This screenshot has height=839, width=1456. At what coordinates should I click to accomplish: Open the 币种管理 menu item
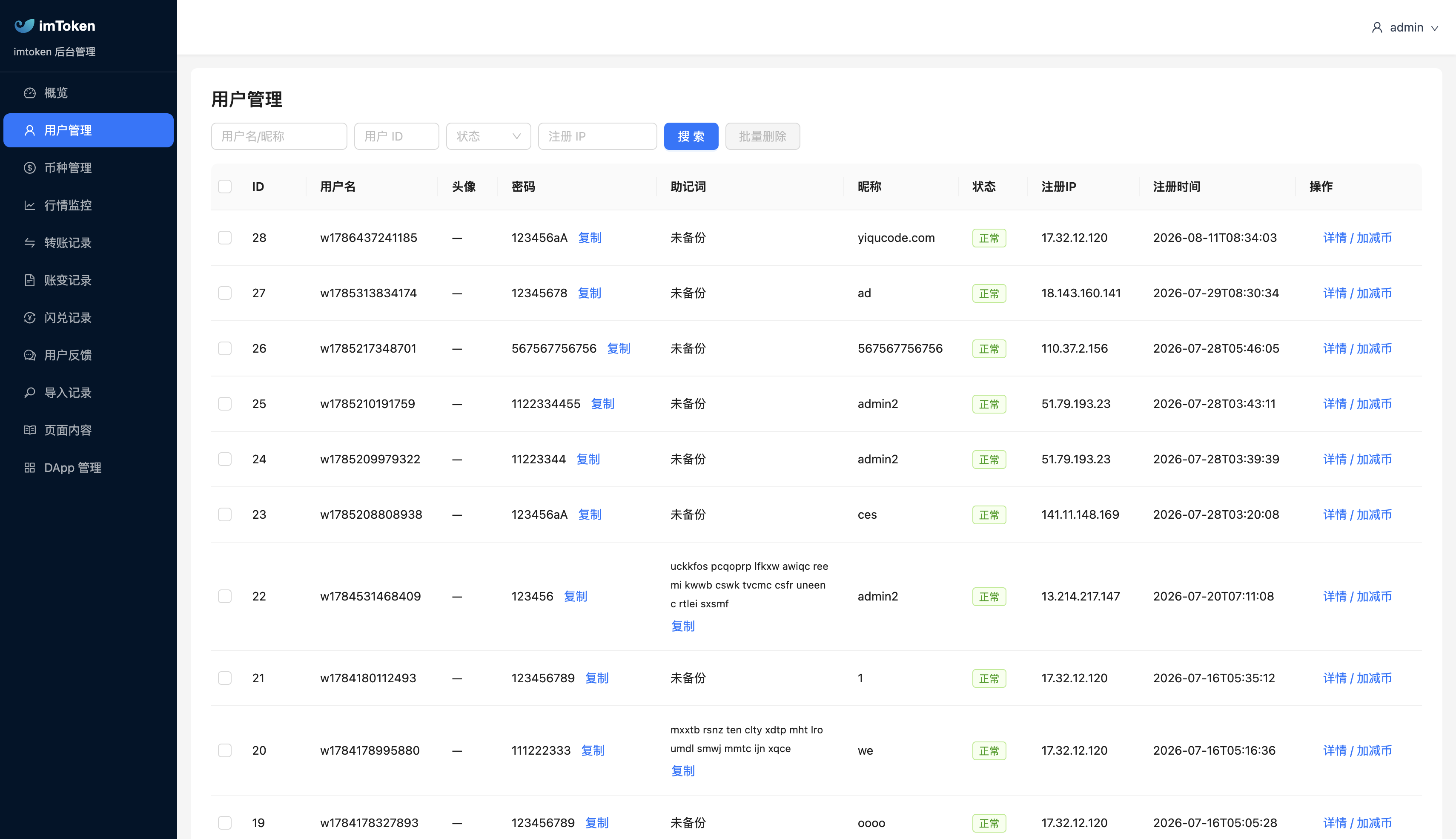89,168
